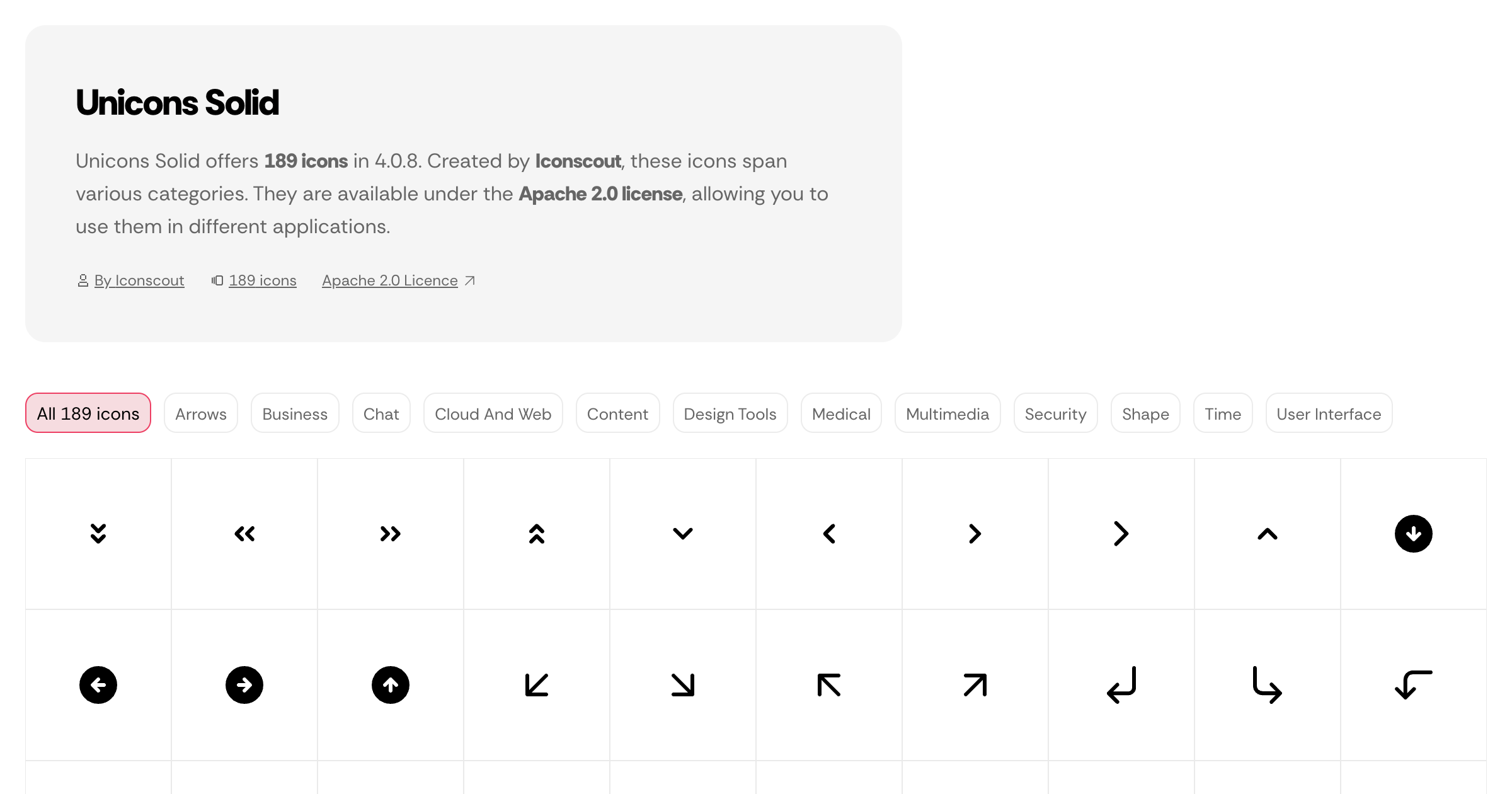Switch to the Medical category
Screen dimensions: 1512x794
pos(841,413)
